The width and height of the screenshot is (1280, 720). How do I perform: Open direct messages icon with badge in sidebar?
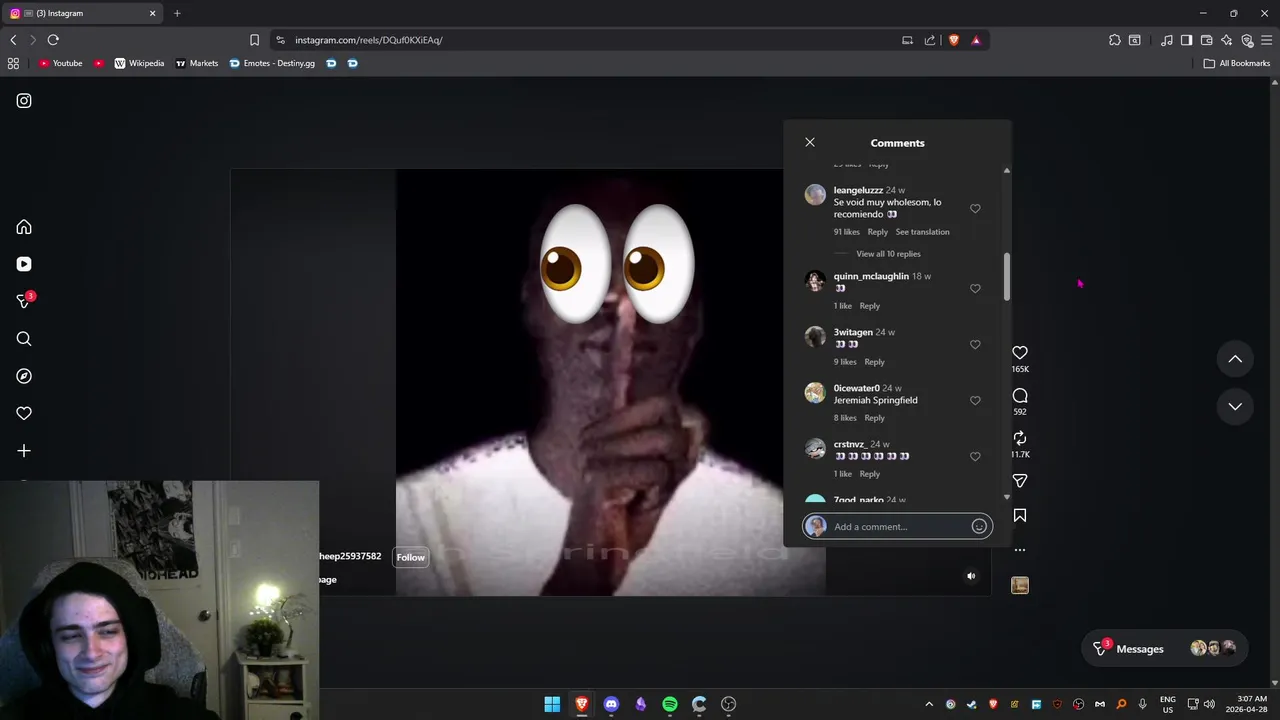point(25,300)
